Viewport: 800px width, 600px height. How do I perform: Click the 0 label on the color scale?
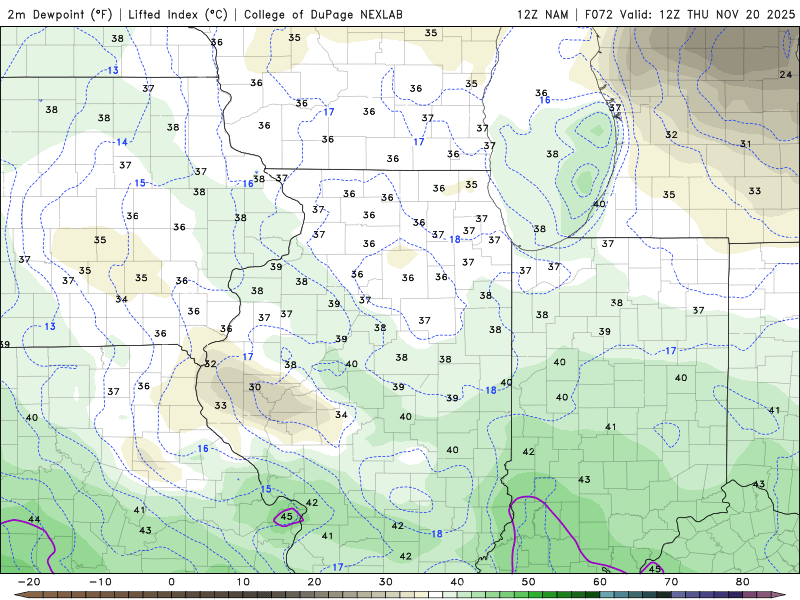click(x=171, y=582)
